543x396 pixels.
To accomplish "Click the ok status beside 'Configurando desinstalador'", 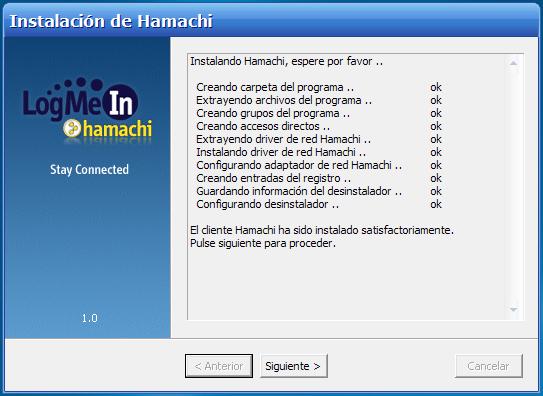I will (436, 204).
